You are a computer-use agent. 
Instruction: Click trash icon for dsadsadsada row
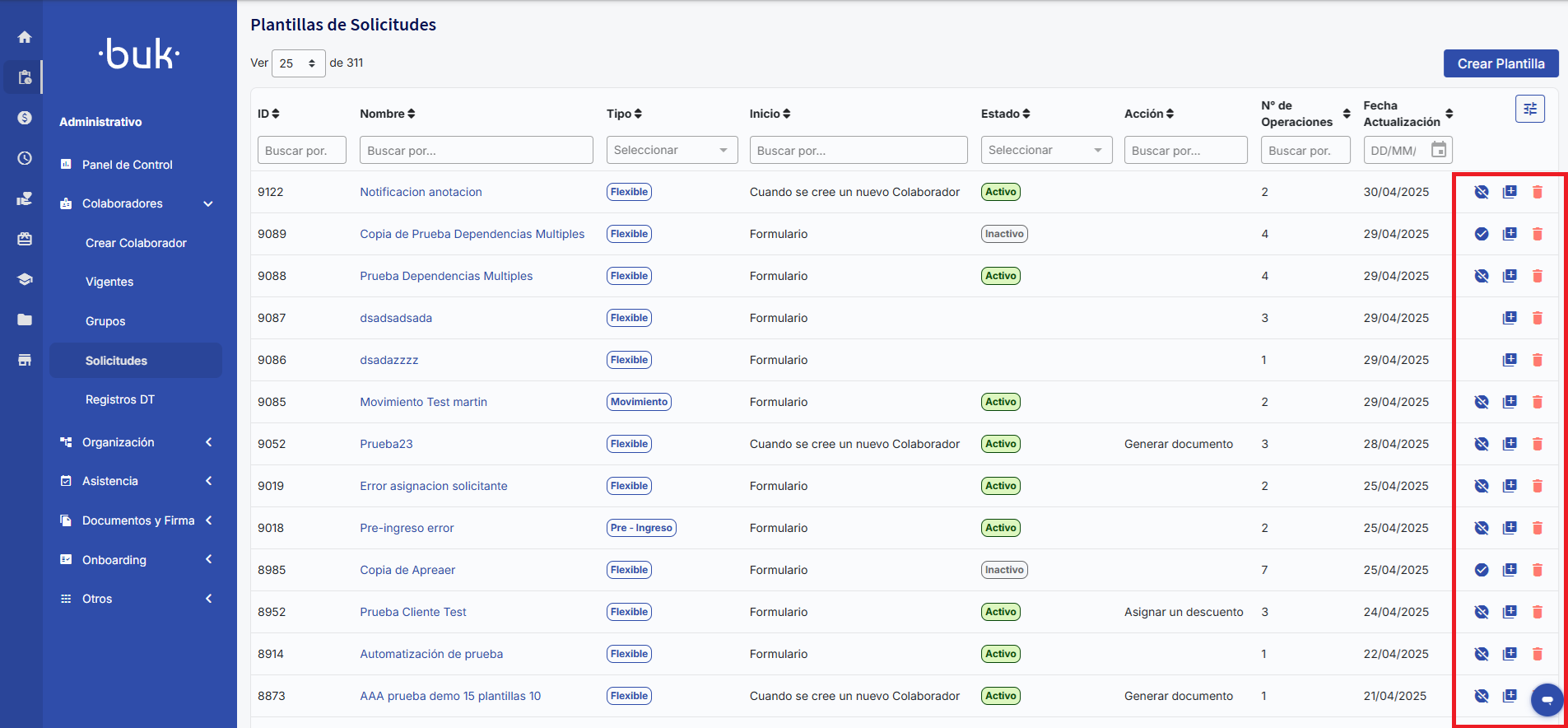click(x=1537, y=318)
